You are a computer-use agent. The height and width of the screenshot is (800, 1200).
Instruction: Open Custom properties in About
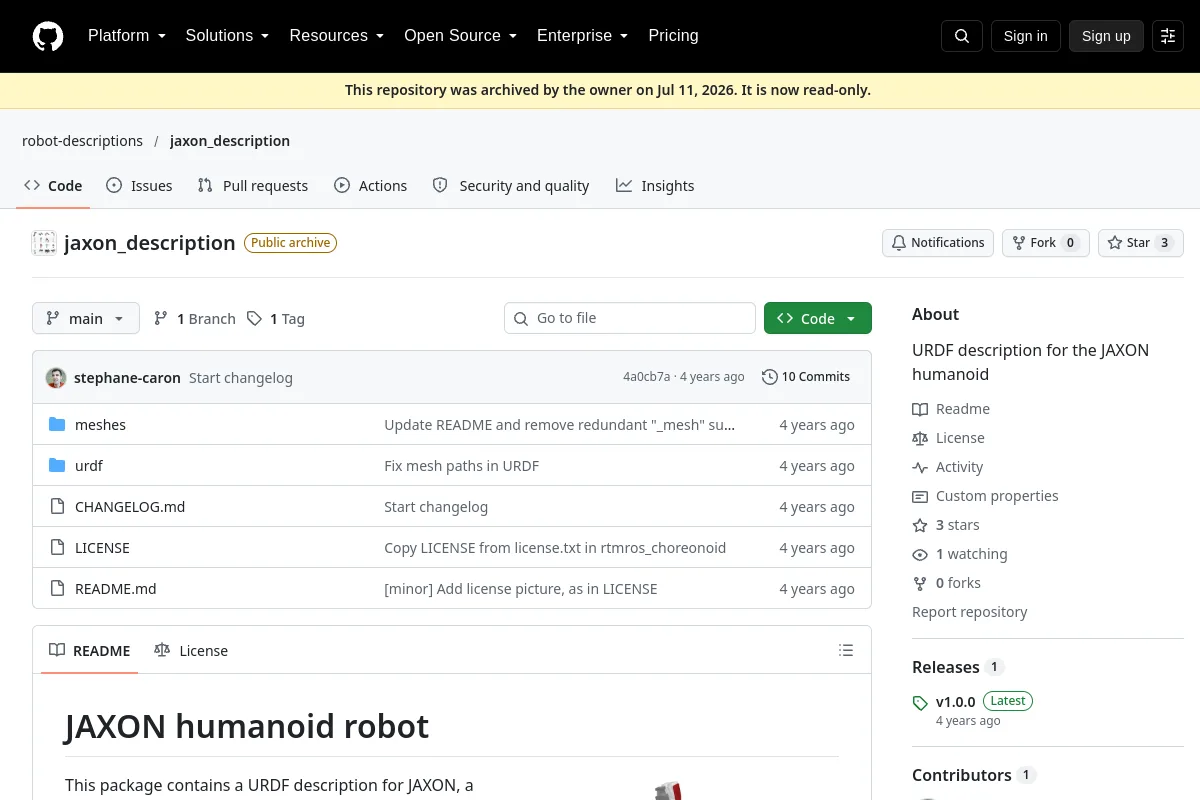(x=985, y=496)
